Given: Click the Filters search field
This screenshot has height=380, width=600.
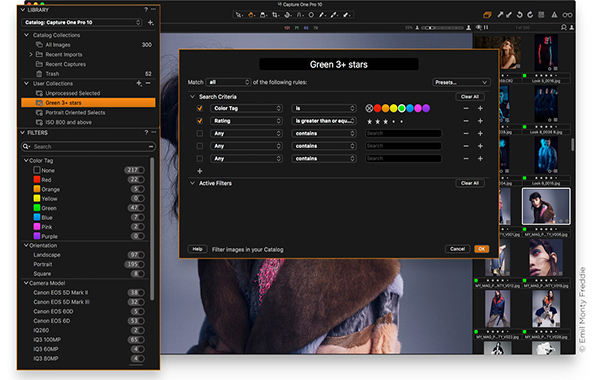Looking at the screenshot, I should tap(88, 147).
